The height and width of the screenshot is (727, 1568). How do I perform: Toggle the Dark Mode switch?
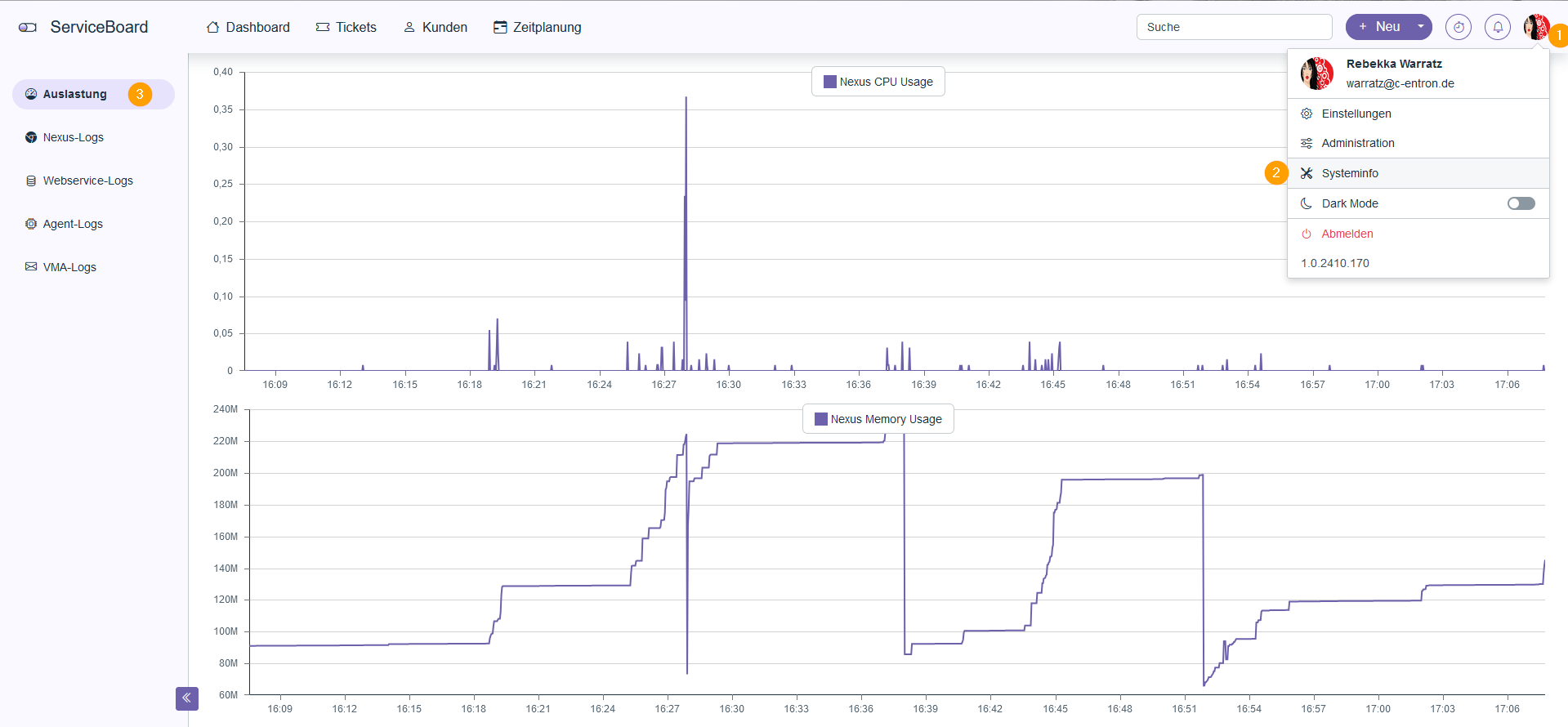tap(1521, 203)
